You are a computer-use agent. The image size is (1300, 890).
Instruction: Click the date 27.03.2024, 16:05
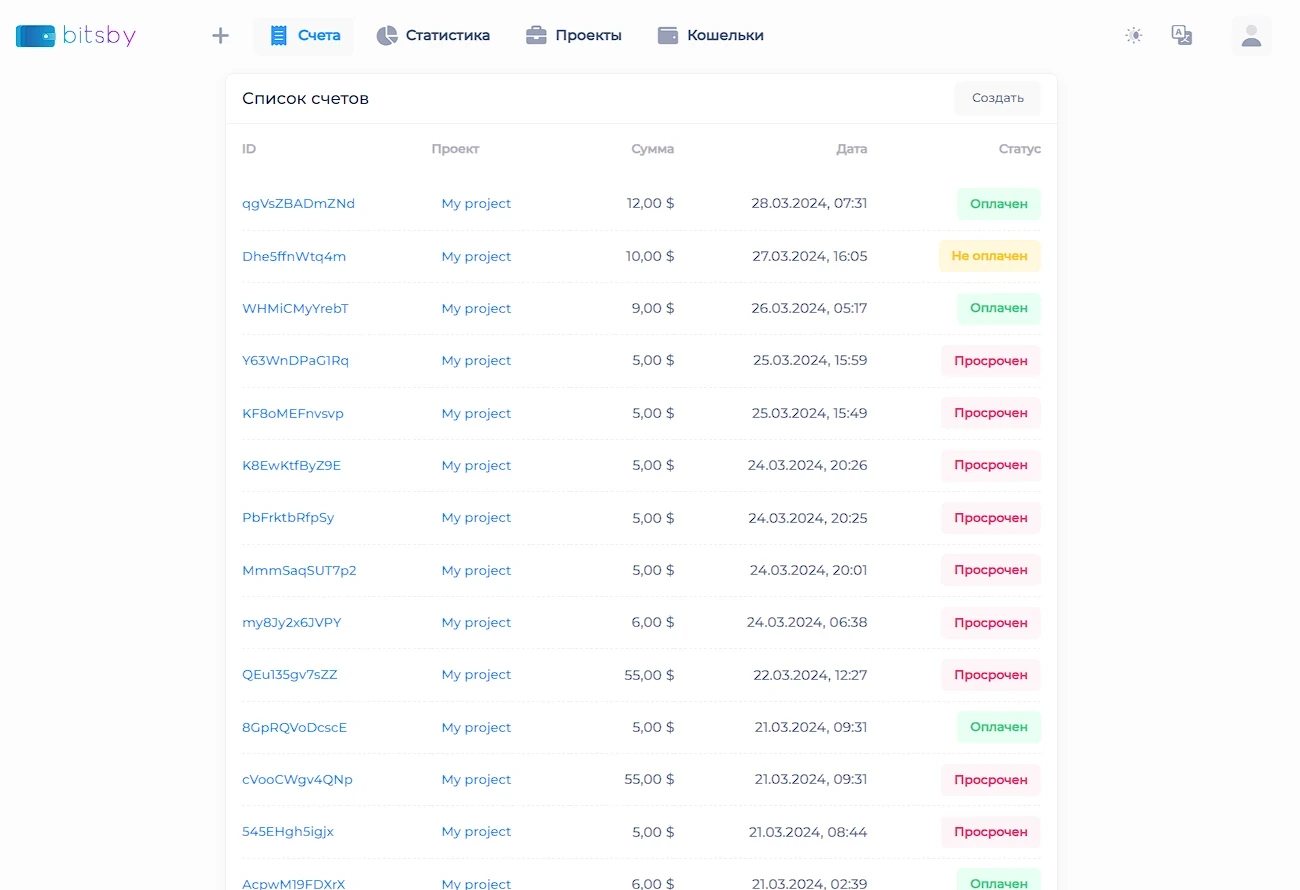point(810,256)
